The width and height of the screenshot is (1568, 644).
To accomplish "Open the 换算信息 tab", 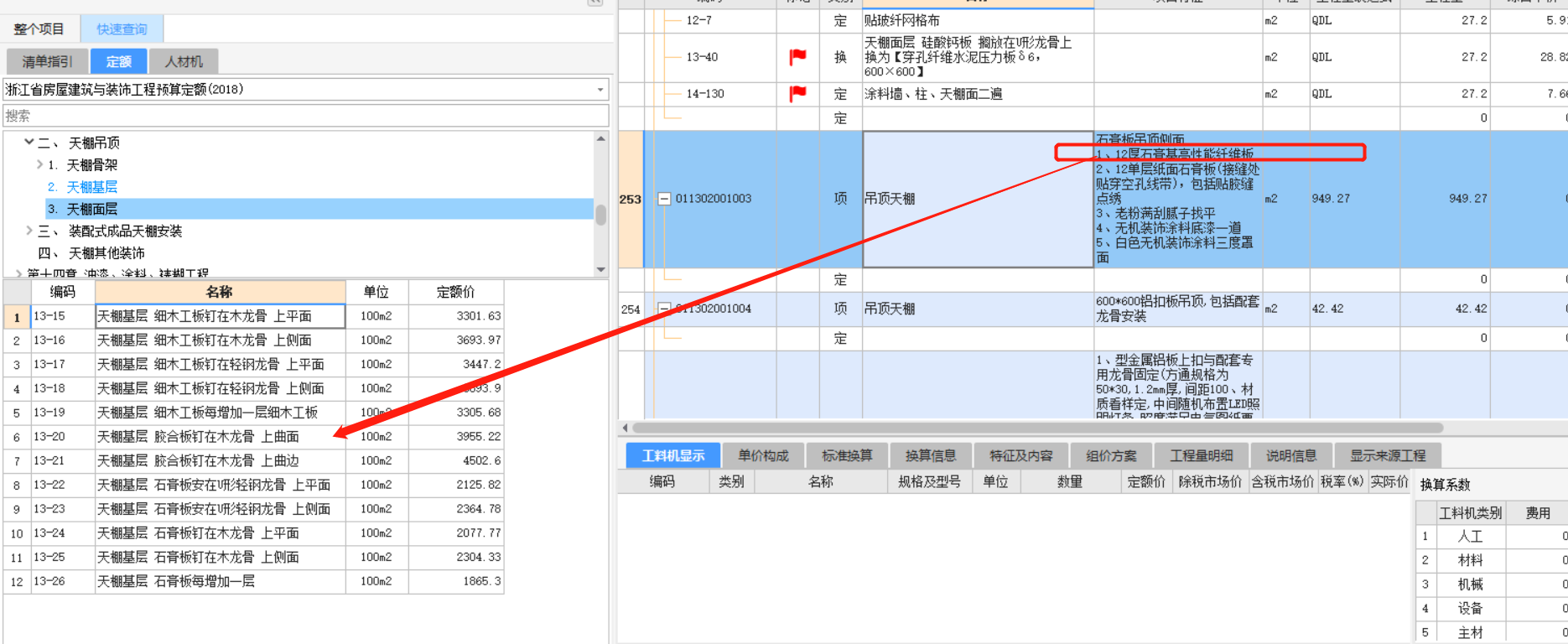I will (931, 455).
